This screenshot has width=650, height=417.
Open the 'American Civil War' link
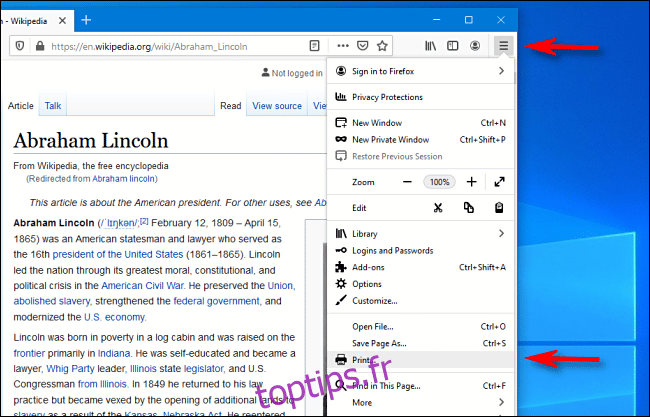[142, 286]
